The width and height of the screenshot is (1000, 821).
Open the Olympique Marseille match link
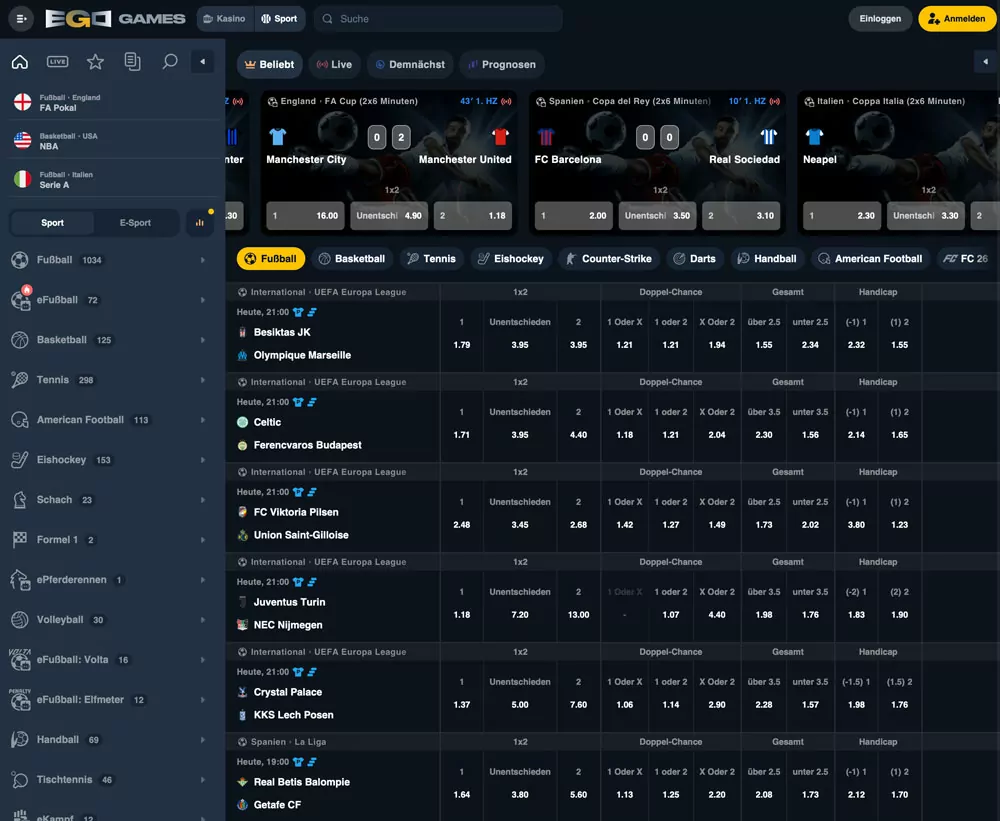tap(302, 355)
